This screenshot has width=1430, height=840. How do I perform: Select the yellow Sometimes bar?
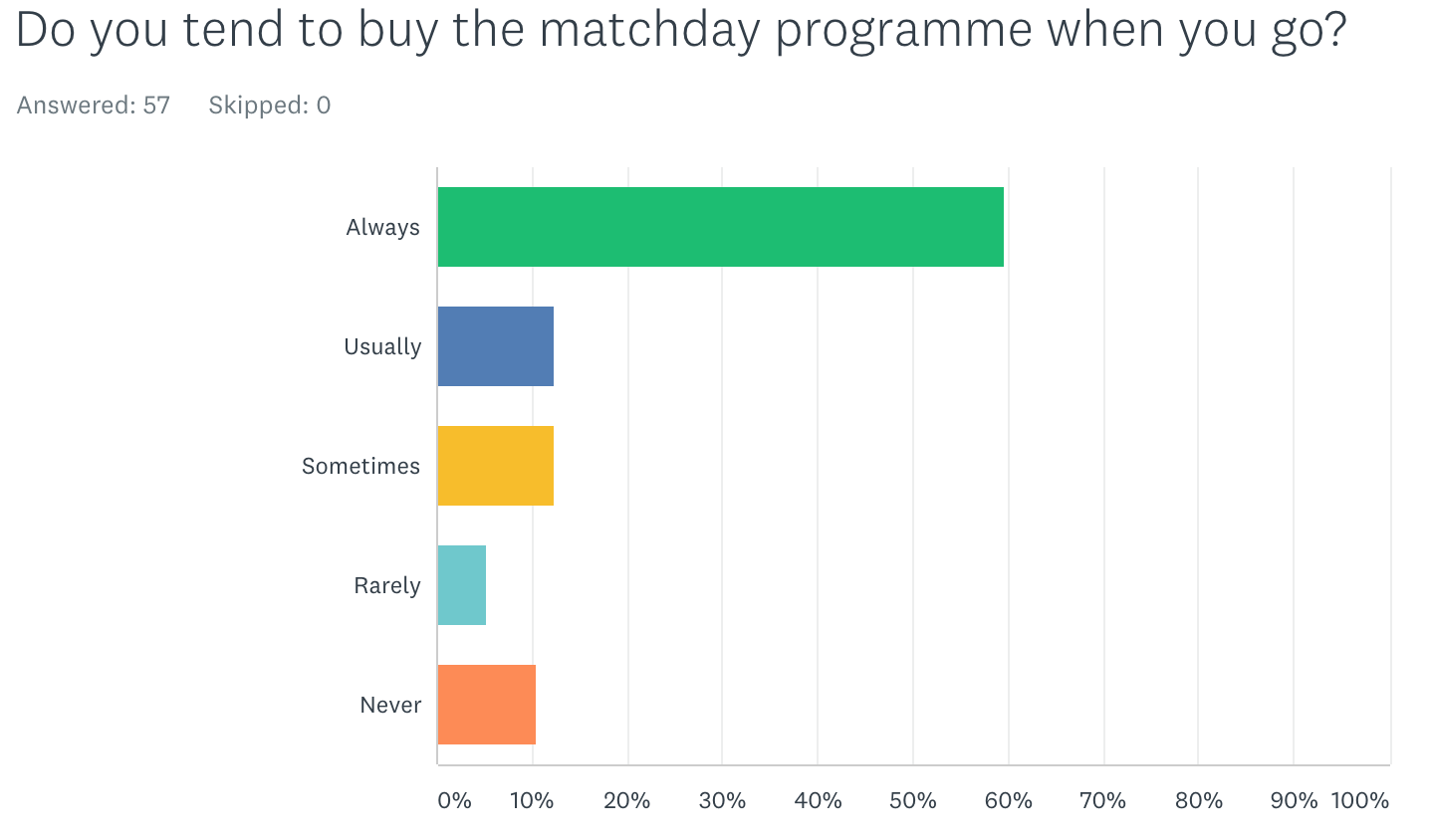click(495, 466)
